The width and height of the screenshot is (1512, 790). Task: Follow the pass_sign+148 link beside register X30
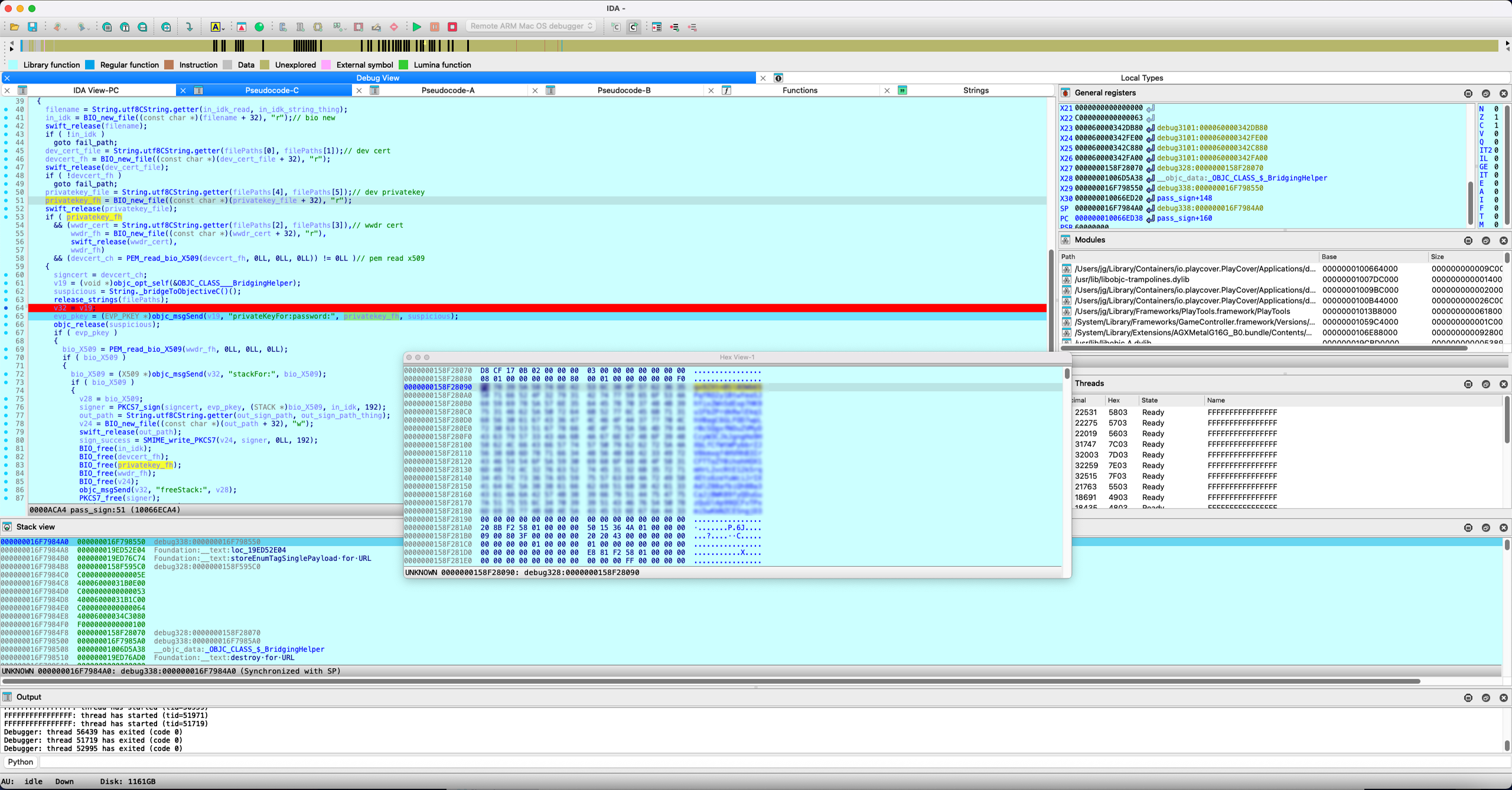(x=1183, y=198)
